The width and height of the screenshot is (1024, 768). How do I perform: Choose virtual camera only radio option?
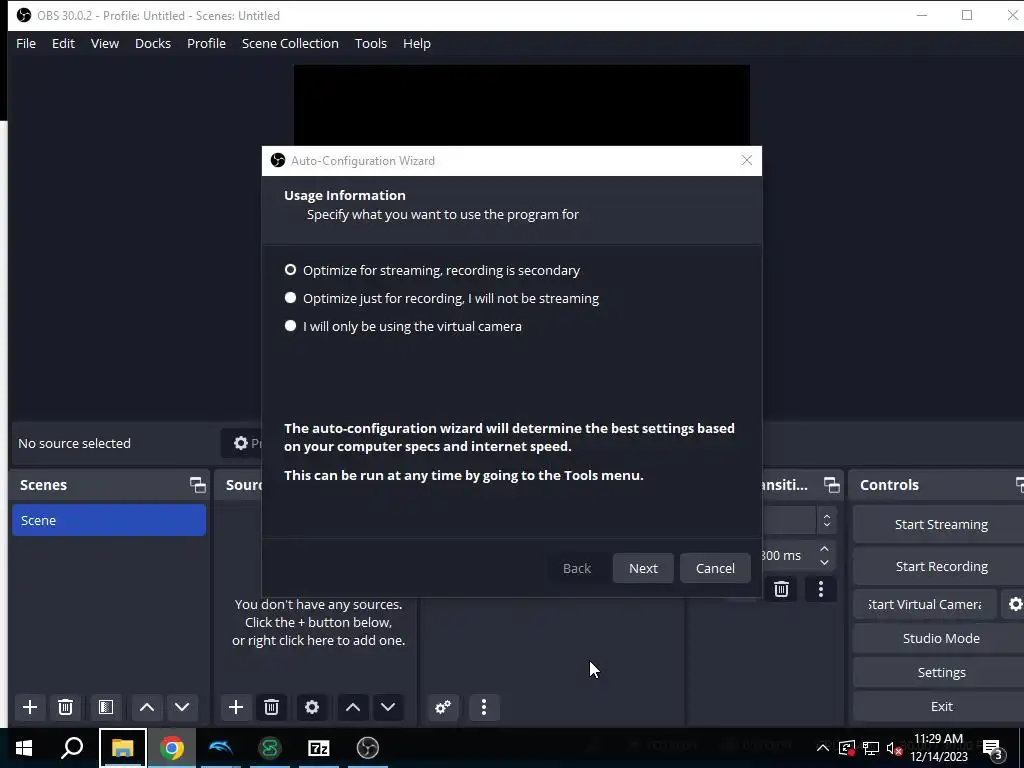tap(291, 326)
